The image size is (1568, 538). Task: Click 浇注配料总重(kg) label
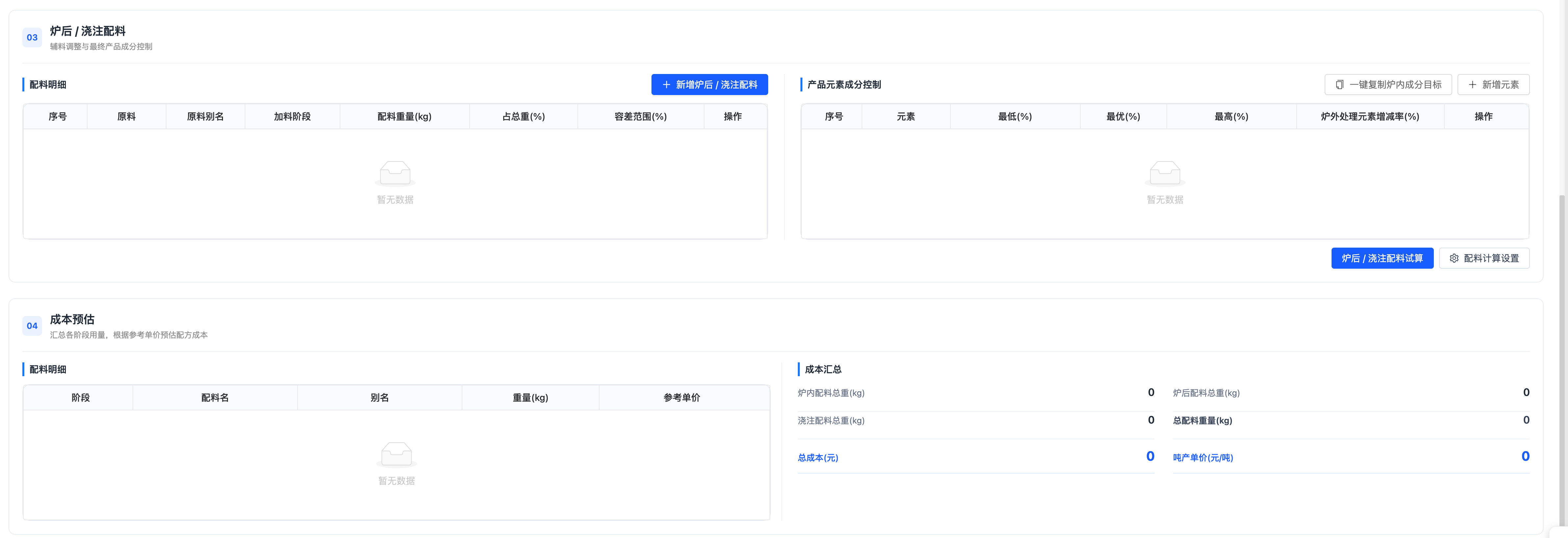[831, 421]
